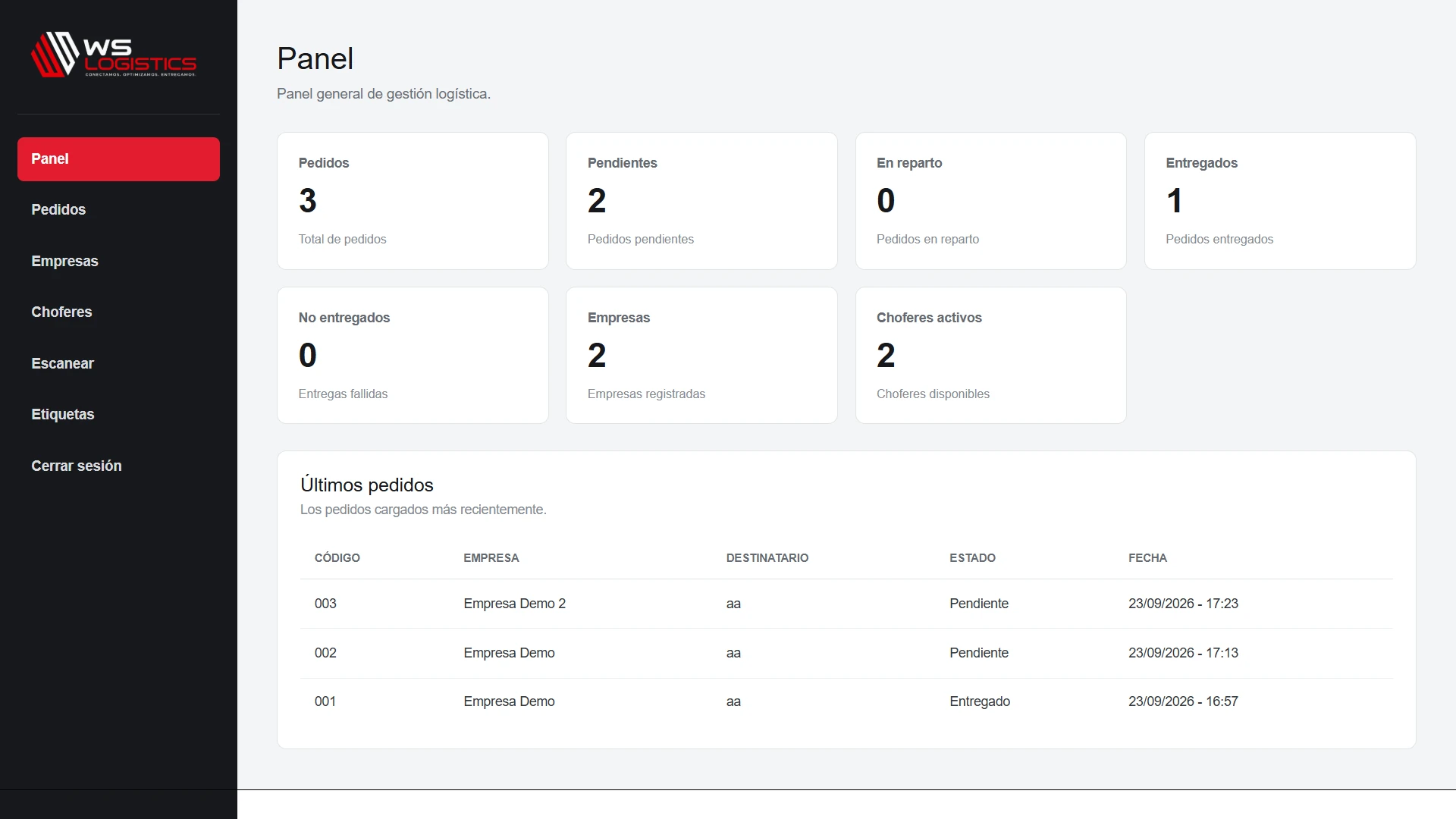Click the Pendientes stat card
The image size is (1456, 819).
701,201
